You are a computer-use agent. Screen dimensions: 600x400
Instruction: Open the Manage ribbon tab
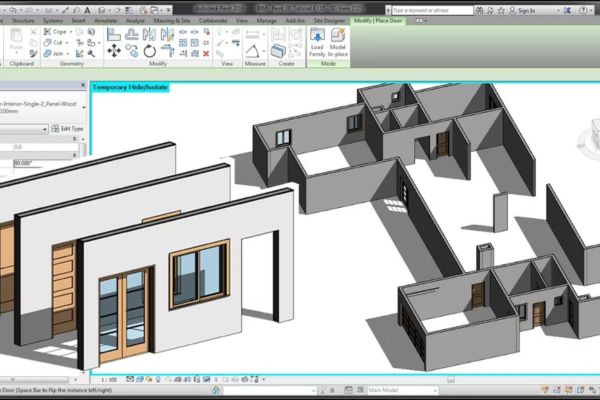[x=266, y=21]
